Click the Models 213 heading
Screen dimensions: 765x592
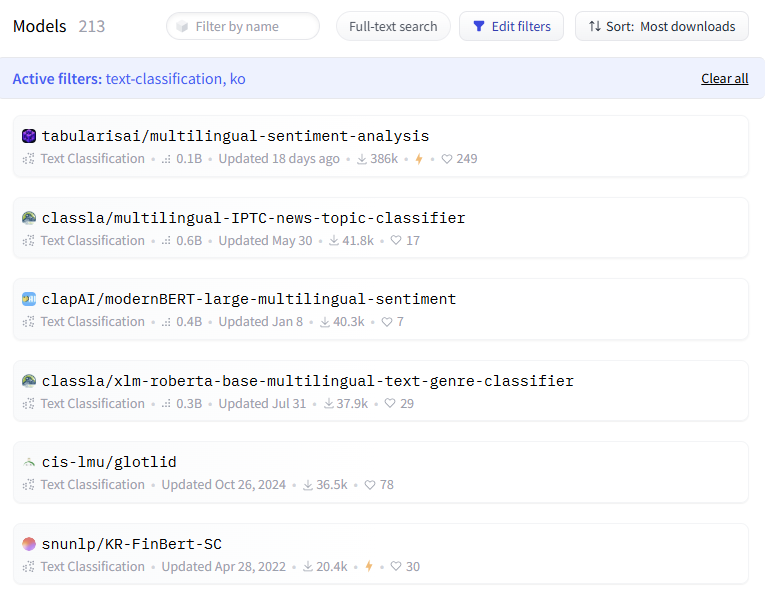coord(59,26)
